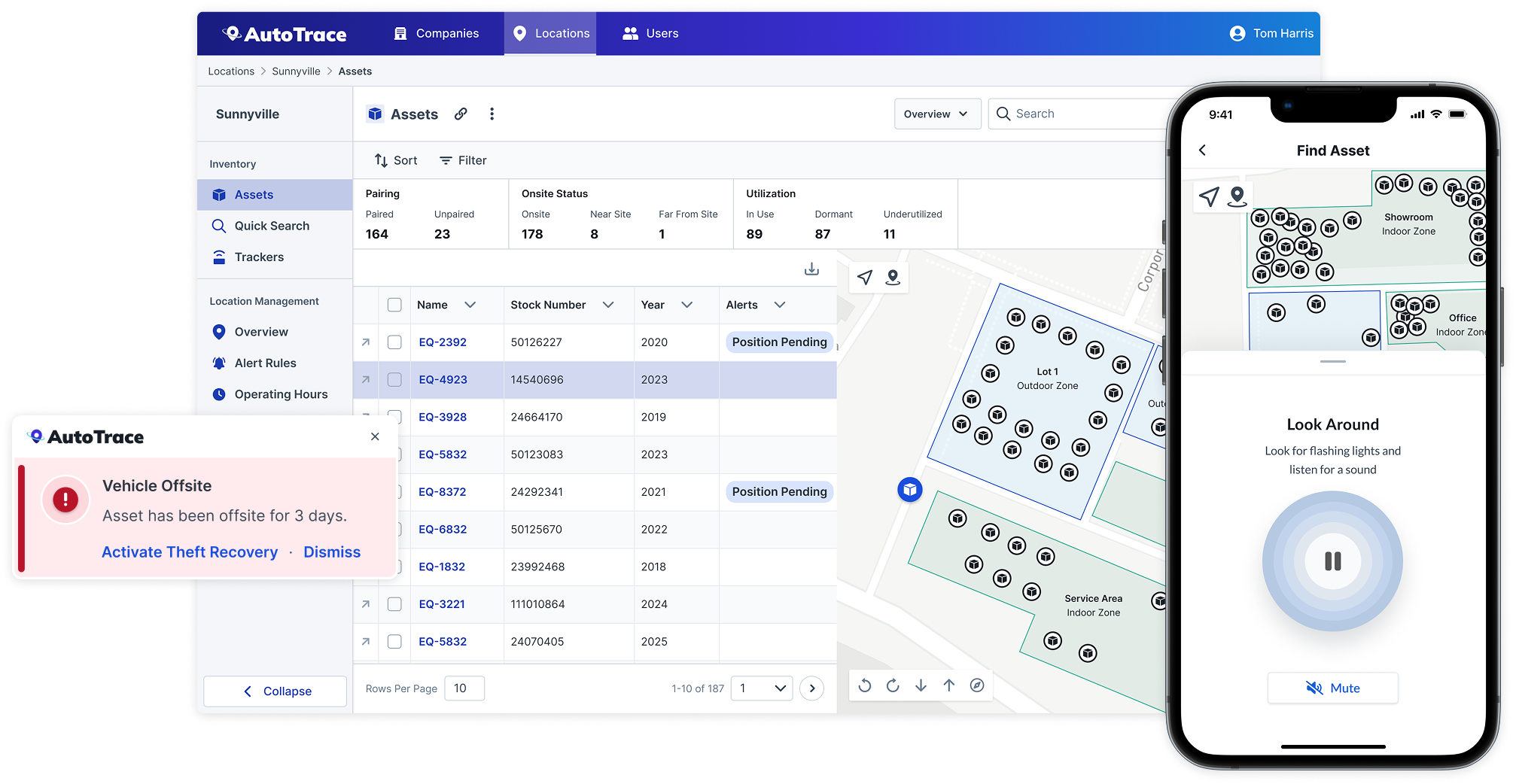Click the compass icon in map toolbar

point(977,685)
